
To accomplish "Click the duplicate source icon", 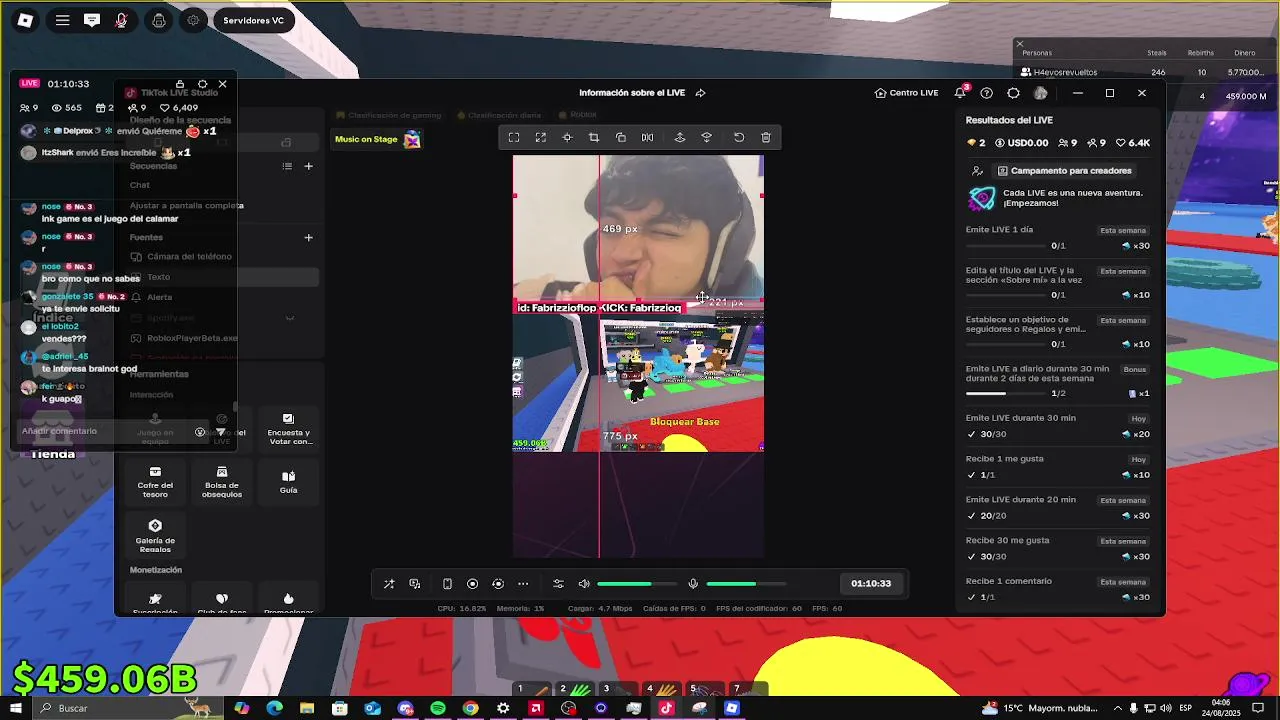I will tap(620, 138).
